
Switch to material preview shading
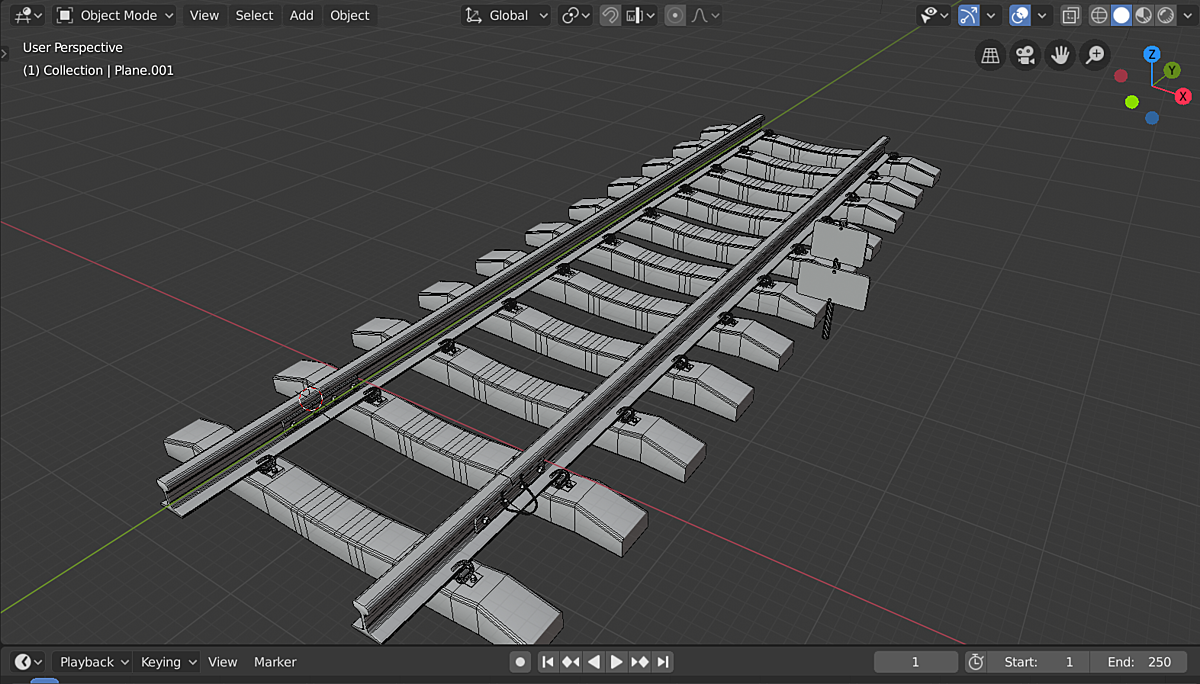pyautogui.click(x=1144, y=15)
